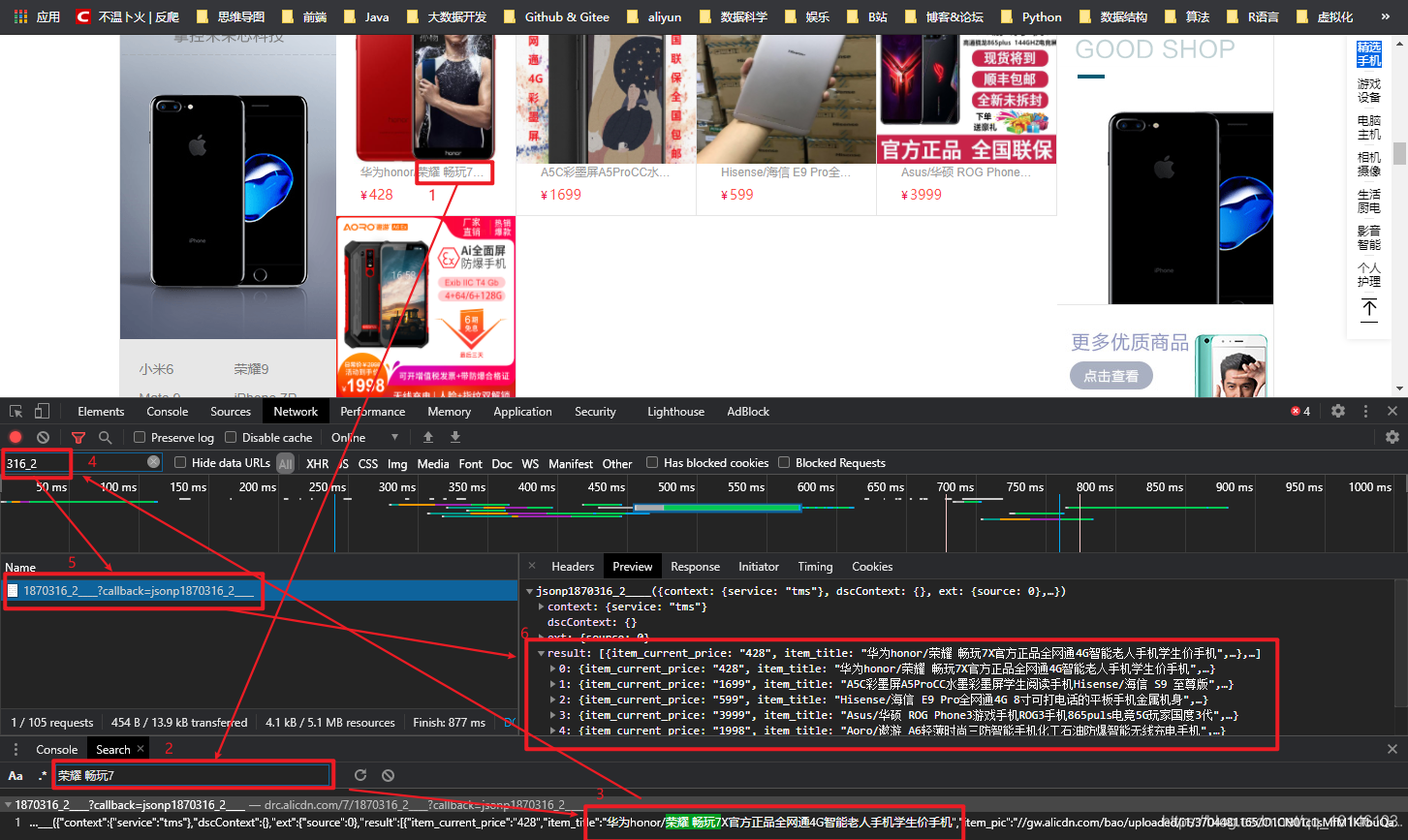This screenshot has width=1408, height=840.
Task: Open the Cookies tab of request
Action: [x=872, y=566]
